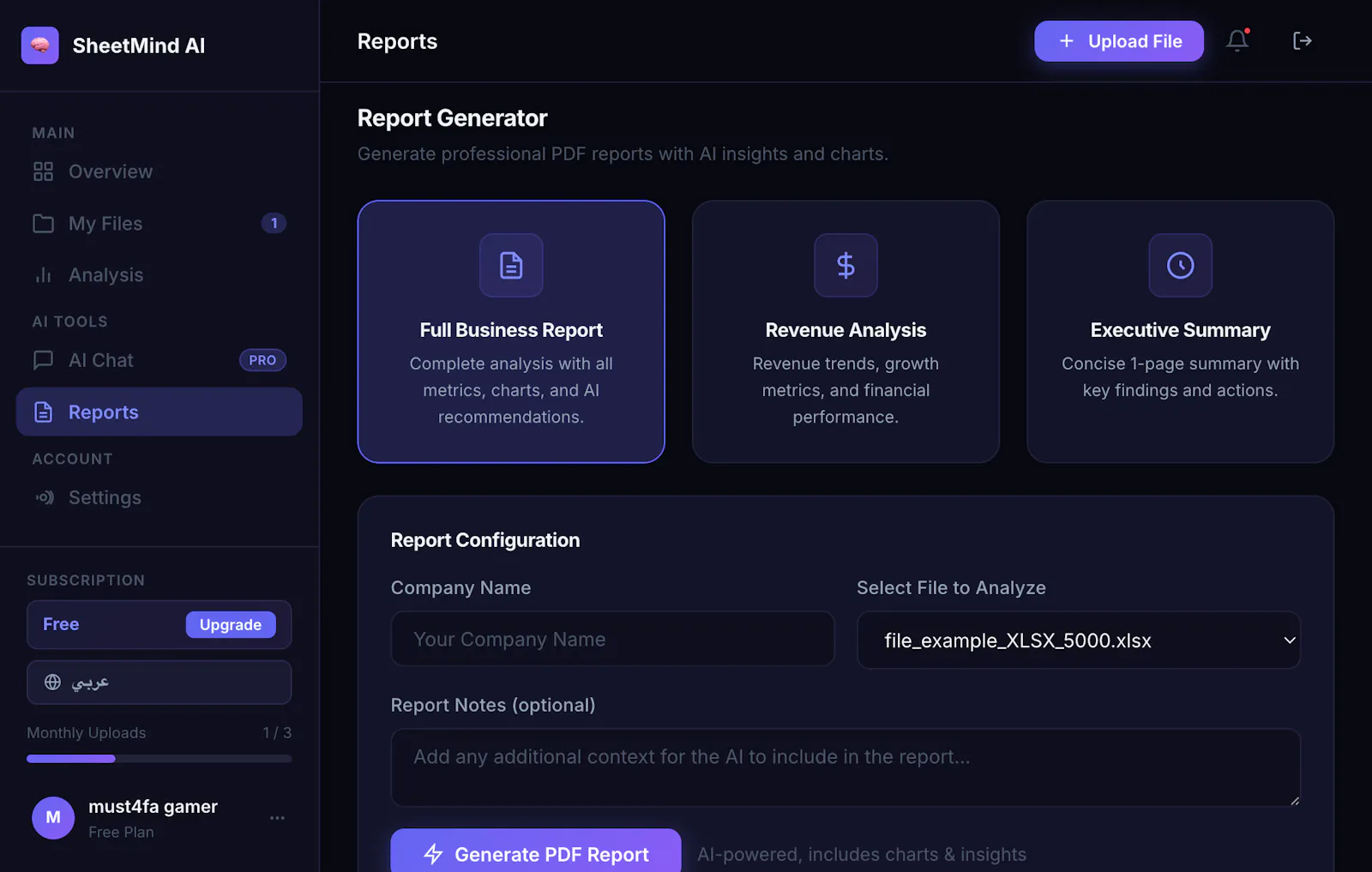The height and width of the screenshot is (872, 1372).
Task: Click the PRO badge next to AI Chat
Action: tap(262, 360)
